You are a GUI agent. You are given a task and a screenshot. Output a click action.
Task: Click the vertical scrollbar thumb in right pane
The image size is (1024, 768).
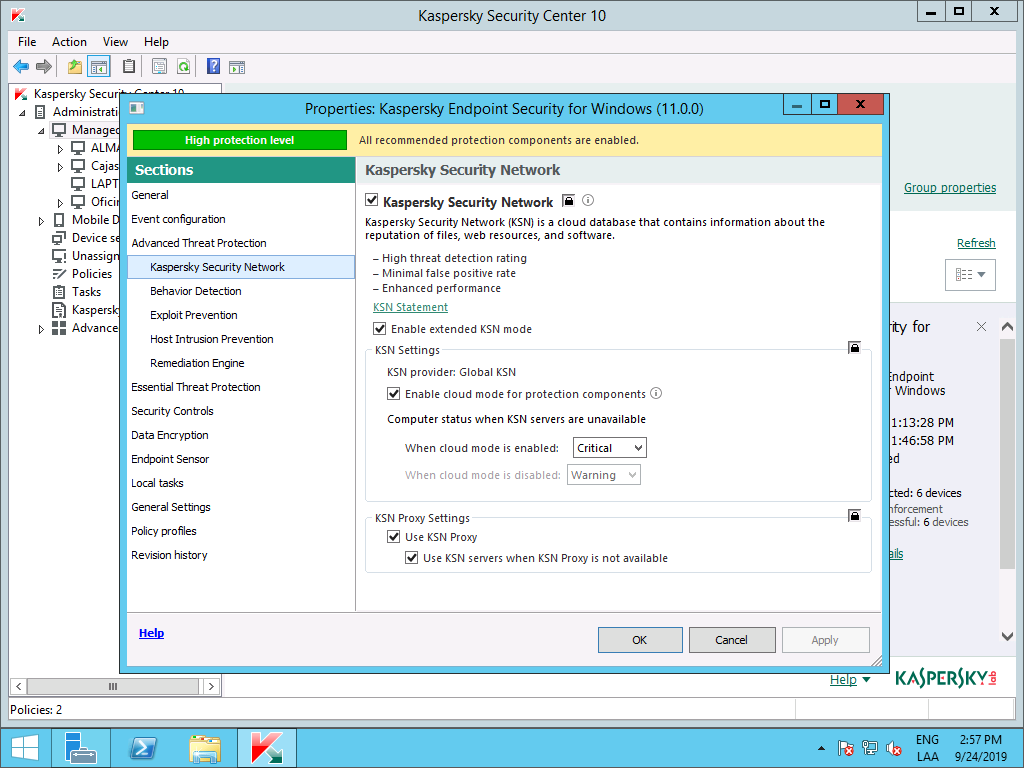tap(1007, 454)
